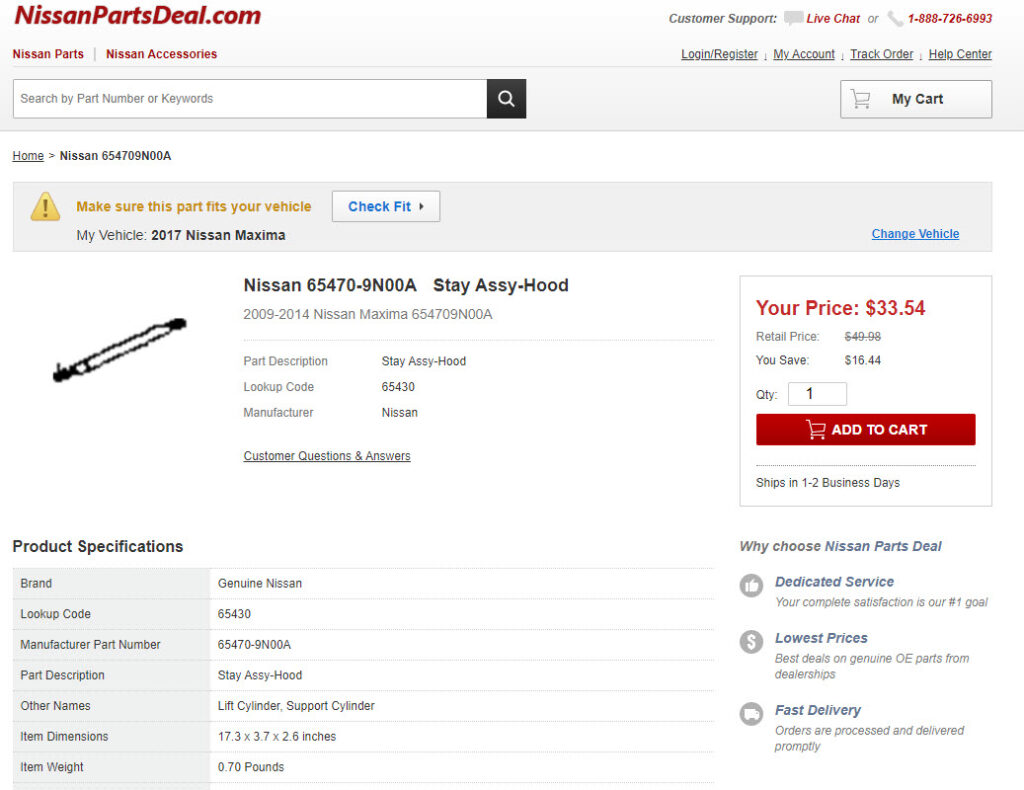1024x790 pixels.
Task: Click the shopping cart icon in My Cart
Action: (x=860, y=99)
